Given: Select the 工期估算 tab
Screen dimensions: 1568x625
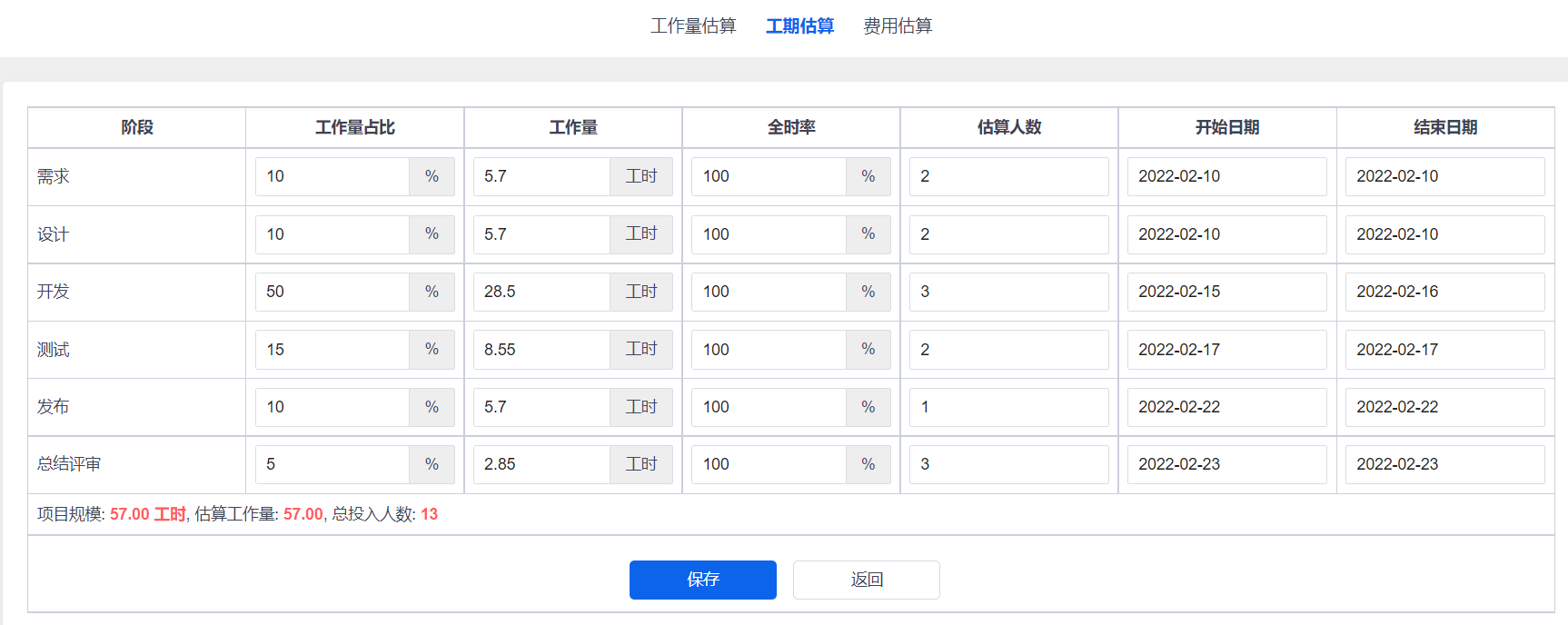Looking at the screenshot, I should pyautogui.click(x=799, y=26).
